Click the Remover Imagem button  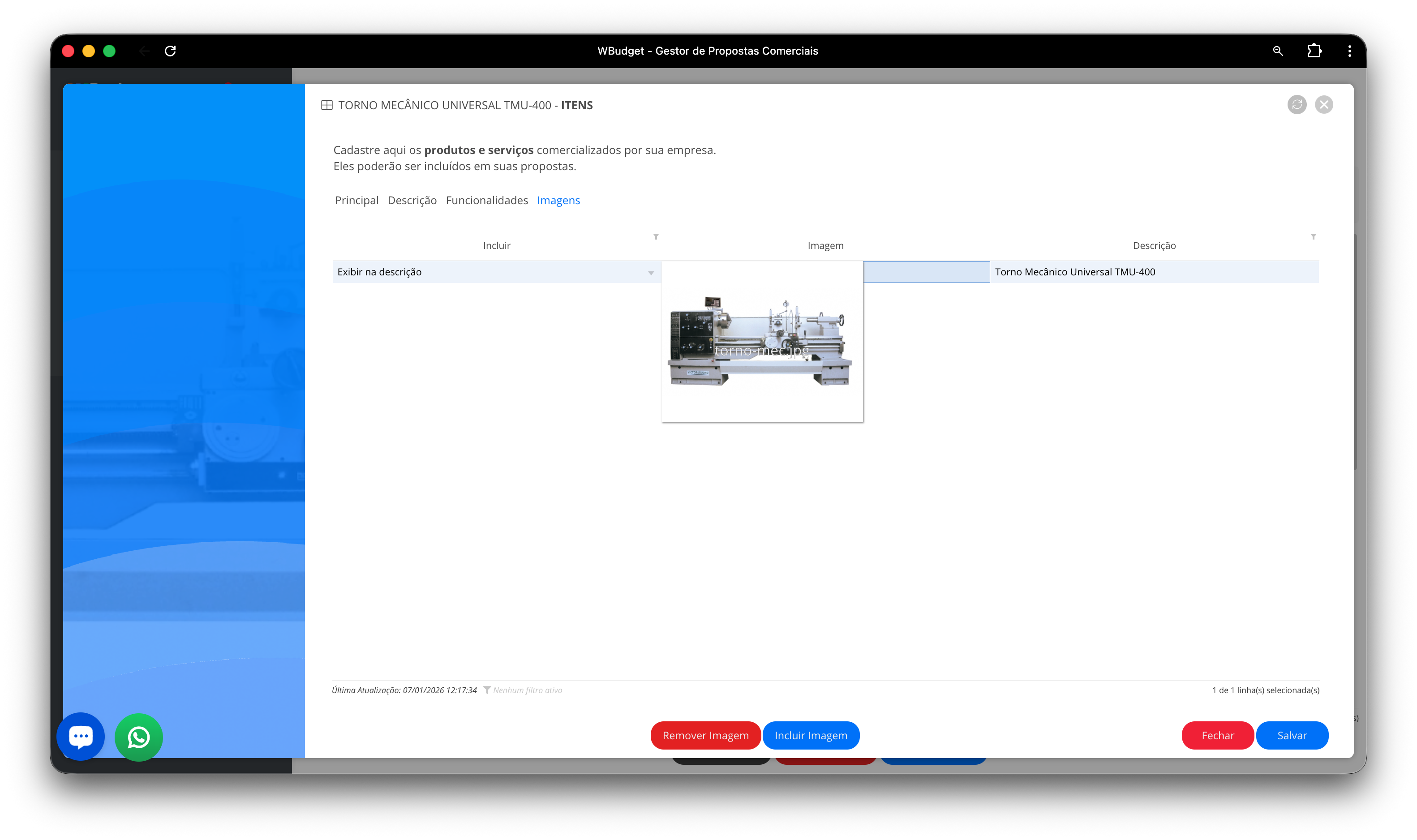pyautogui.click(x=705, y=735)
